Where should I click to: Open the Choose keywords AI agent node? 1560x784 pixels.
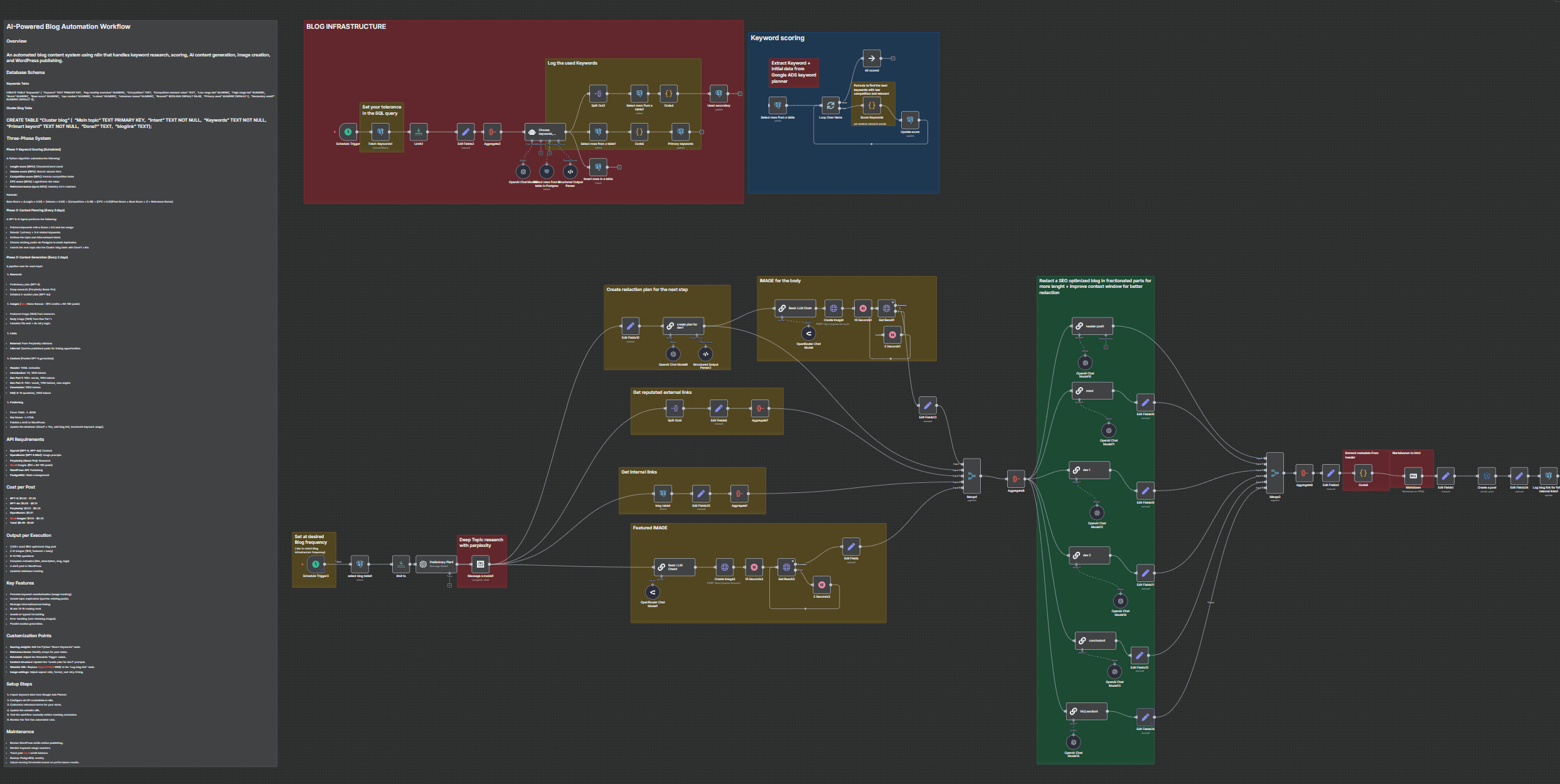pos(545,132)
